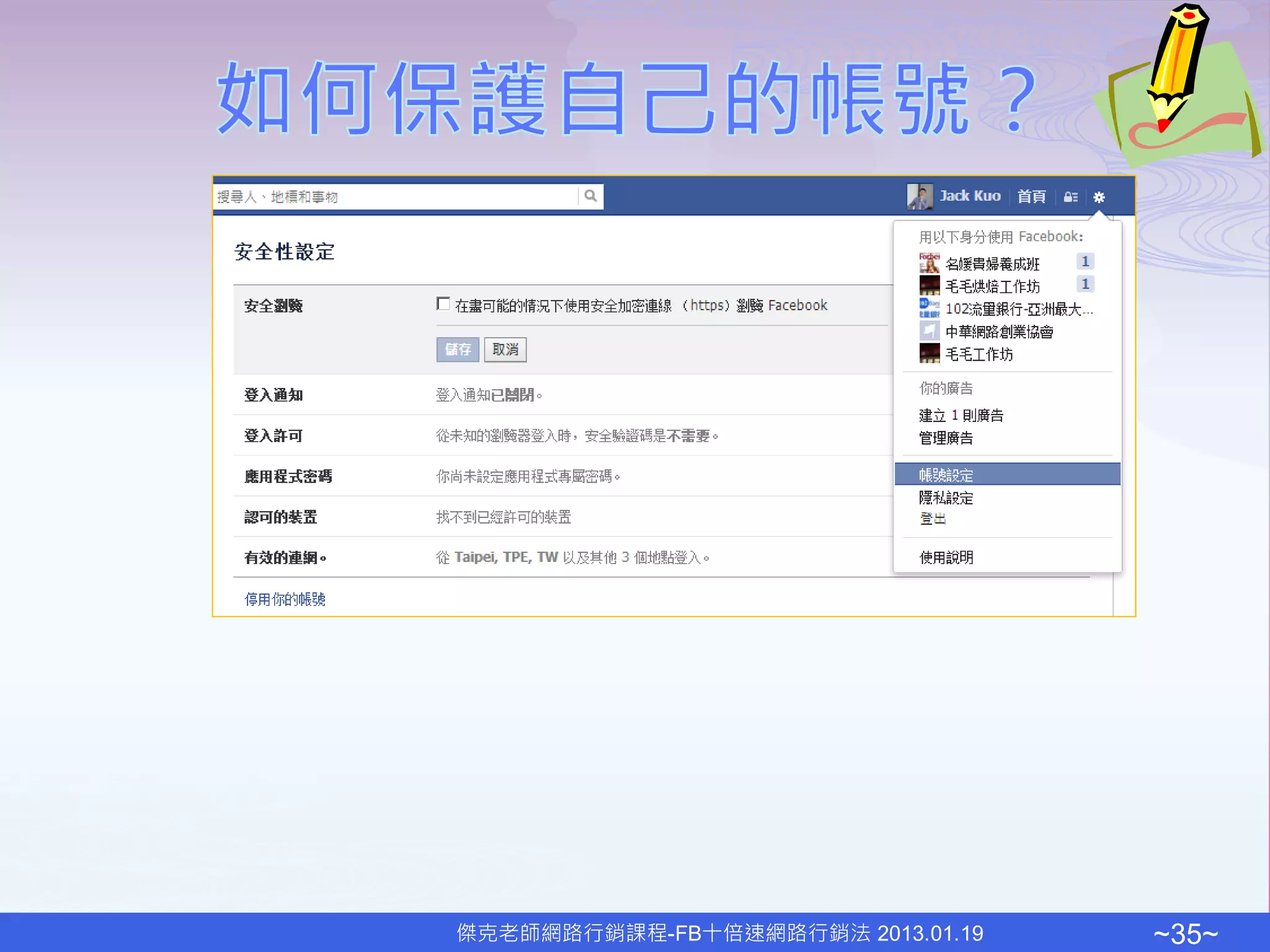Screen dimensions: 1270x952
Task: Click the 取消 cancel button
Action: [x=505, y=350]
